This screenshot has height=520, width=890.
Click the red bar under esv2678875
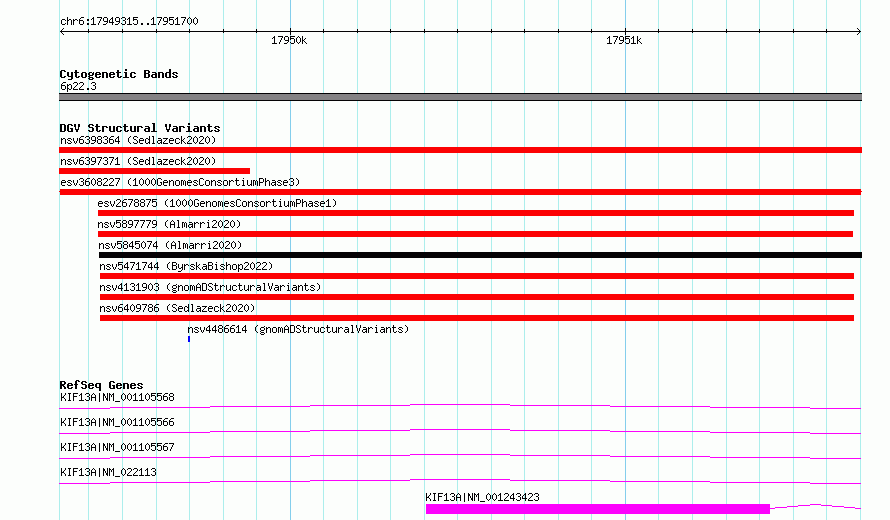pyautogui.click(x=476, y=213)
